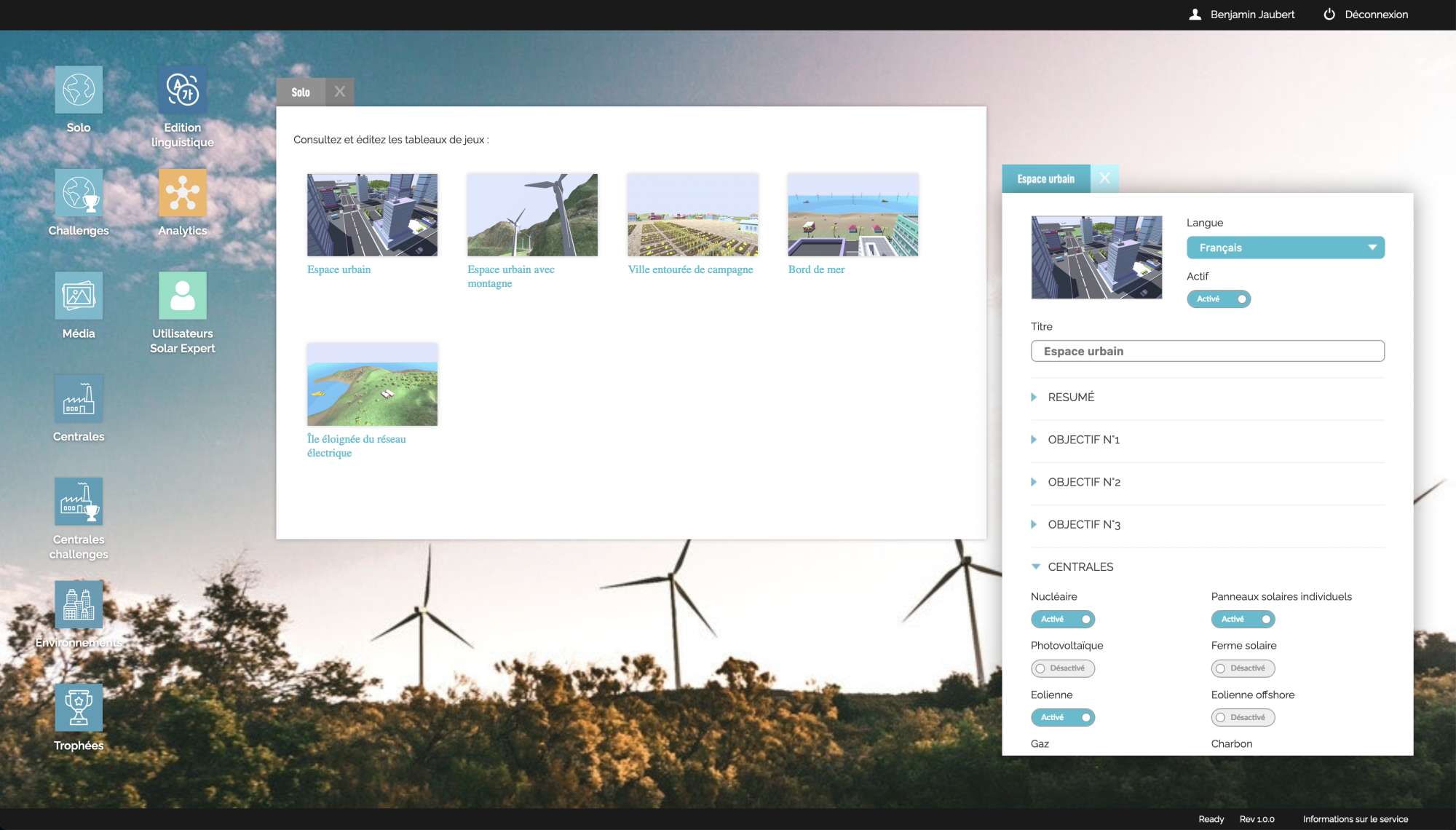Open the Edition linguistique icon
1456x830 pixels.
coord(182,90)
